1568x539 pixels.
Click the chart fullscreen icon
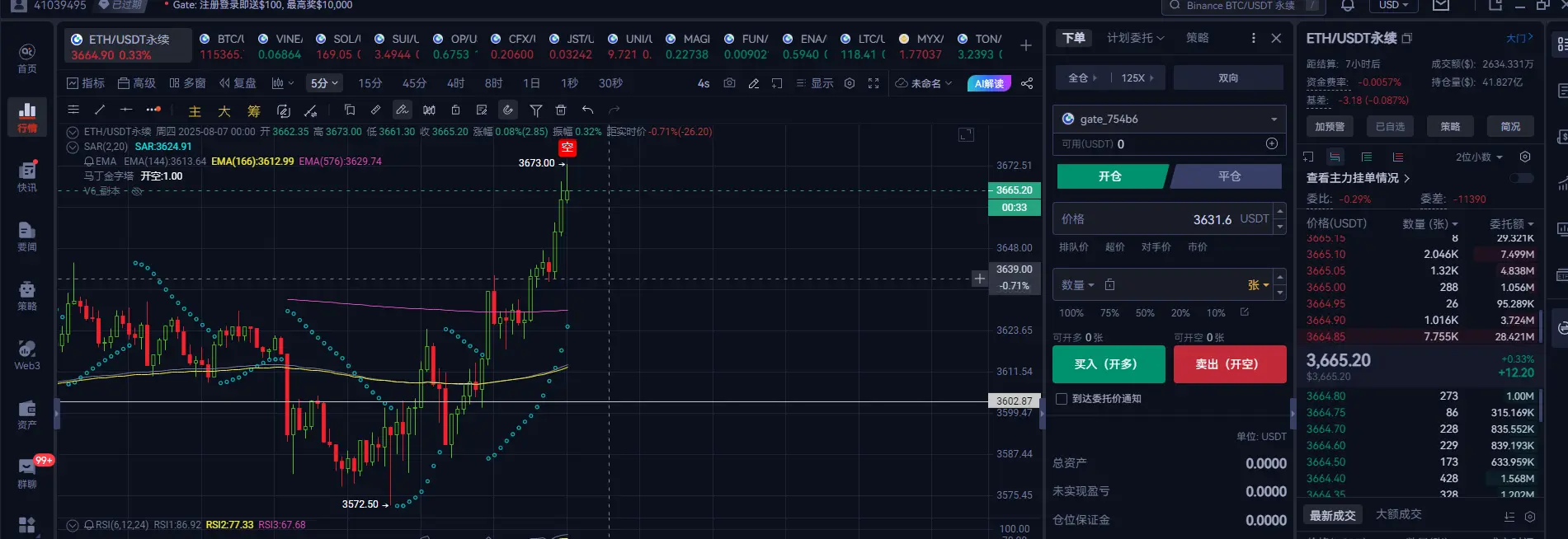(873, 83)
